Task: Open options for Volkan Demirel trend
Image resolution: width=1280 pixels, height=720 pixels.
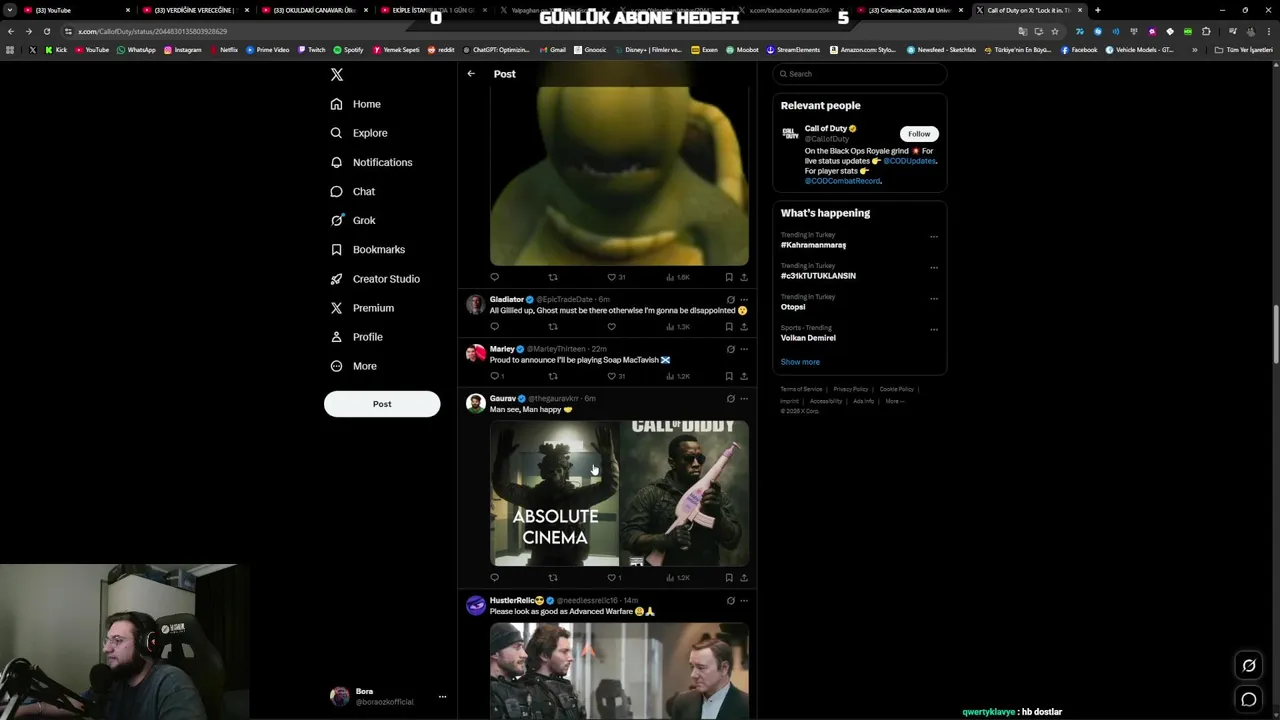Action: click(x=934, y=329)
